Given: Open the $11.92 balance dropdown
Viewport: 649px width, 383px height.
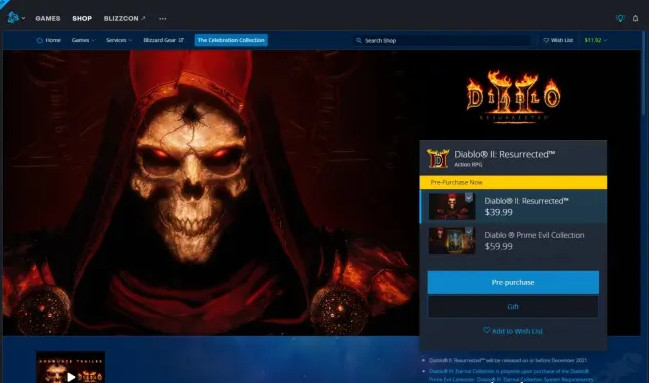Looking at the screenshot, I should point(596,40).
